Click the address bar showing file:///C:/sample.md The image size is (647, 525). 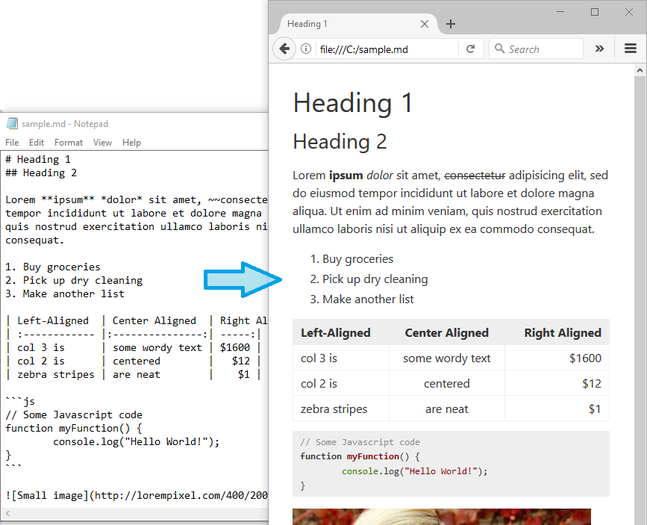385,49
